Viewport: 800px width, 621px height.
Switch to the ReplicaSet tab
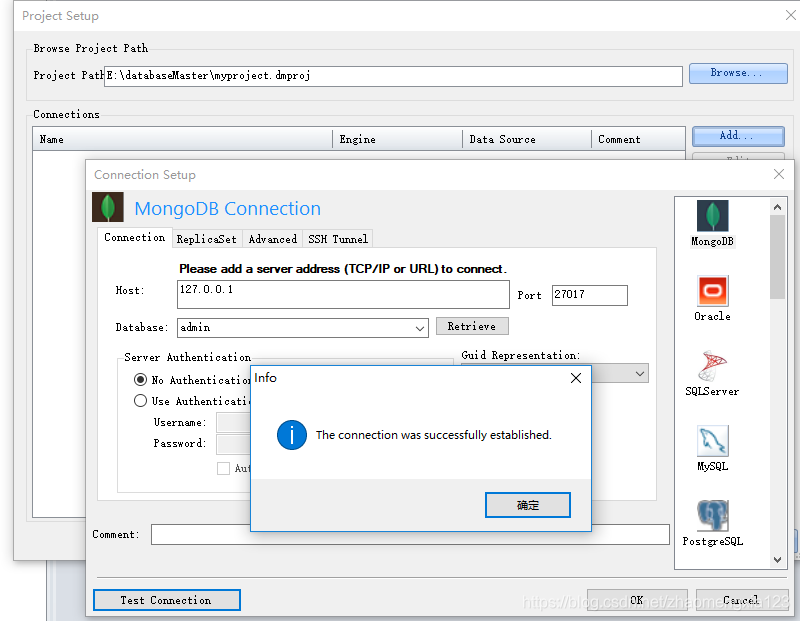click(207, 239)
